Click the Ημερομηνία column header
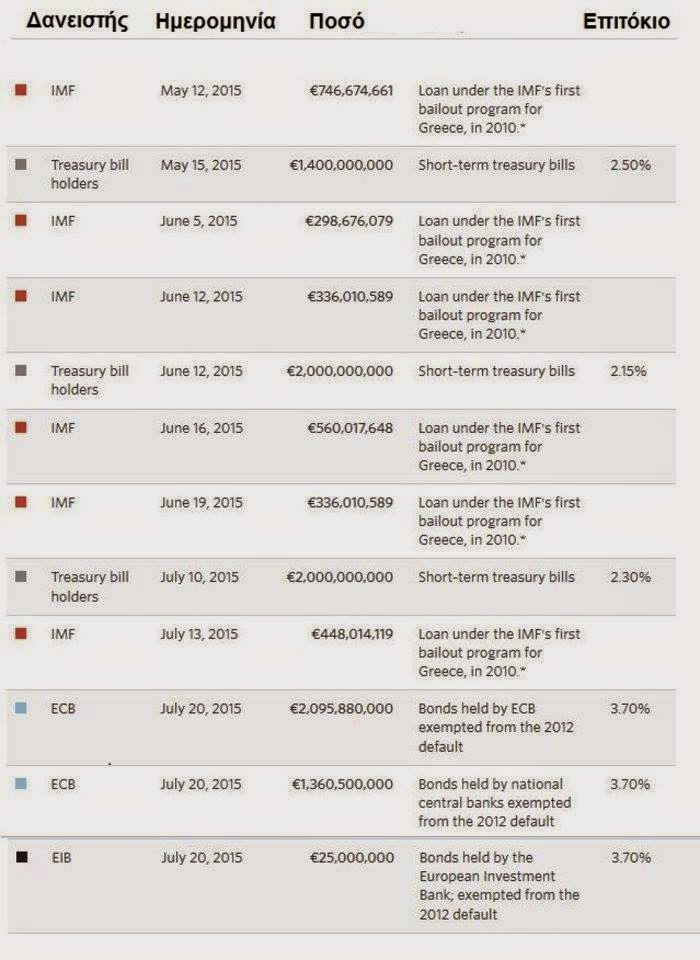Viewport: 700px width, 960px height. (x=215, y=21)
